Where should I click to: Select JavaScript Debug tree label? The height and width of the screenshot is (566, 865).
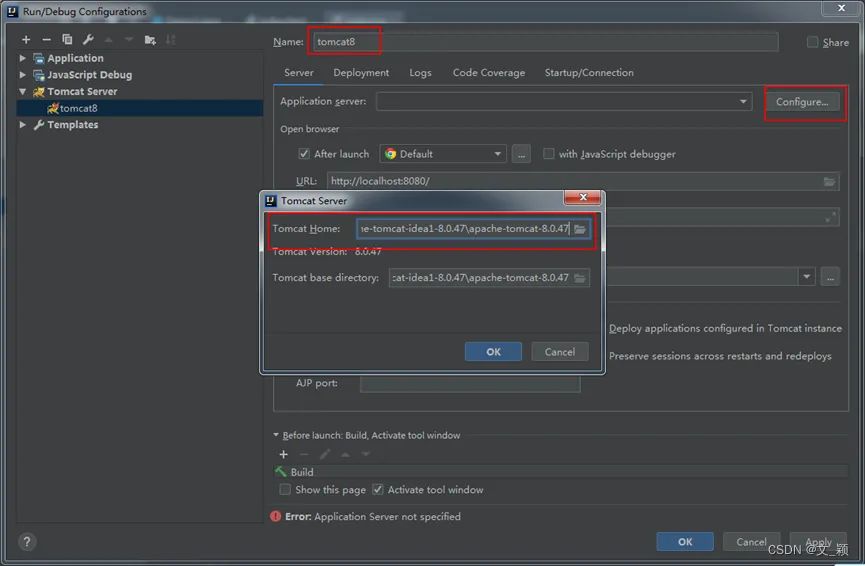(89, 74)
